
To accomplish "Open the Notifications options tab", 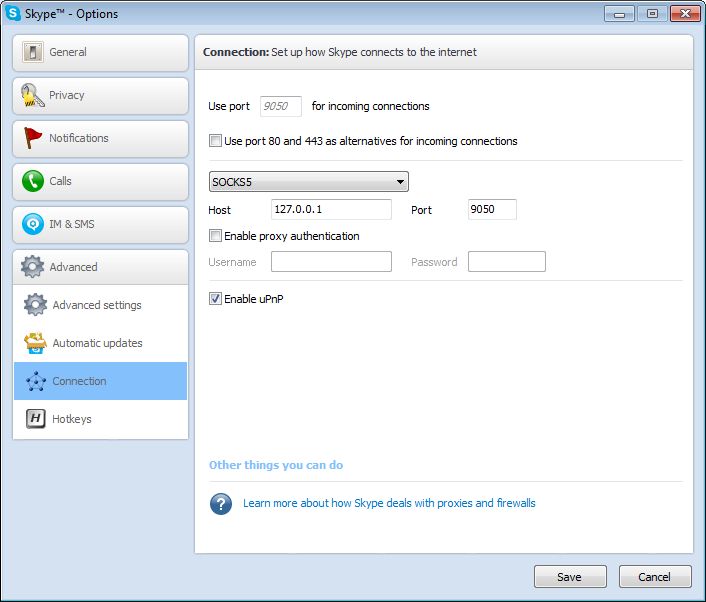I will click(100, 139).
